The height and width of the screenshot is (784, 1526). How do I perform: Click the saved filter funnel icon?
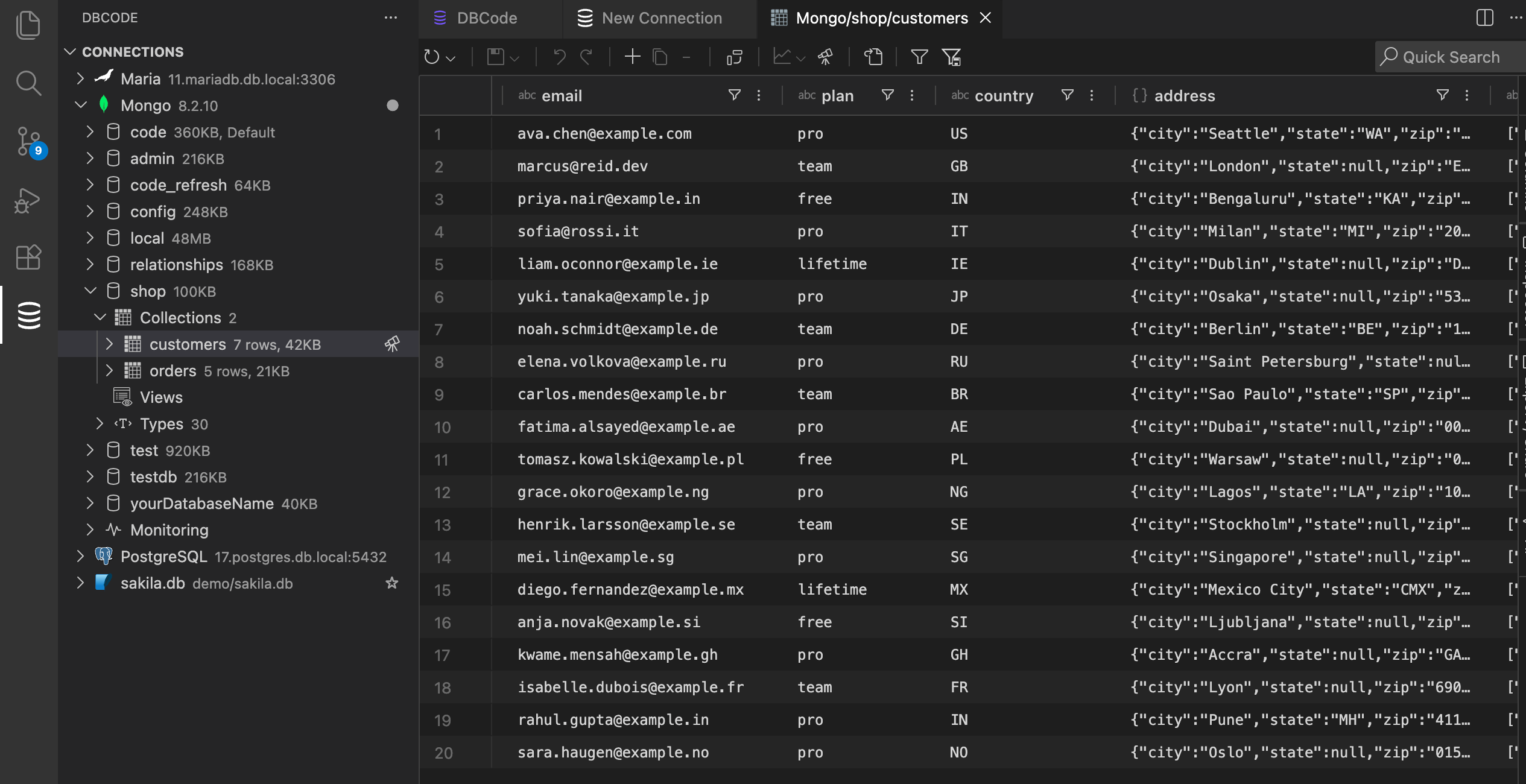pos(951,57)
